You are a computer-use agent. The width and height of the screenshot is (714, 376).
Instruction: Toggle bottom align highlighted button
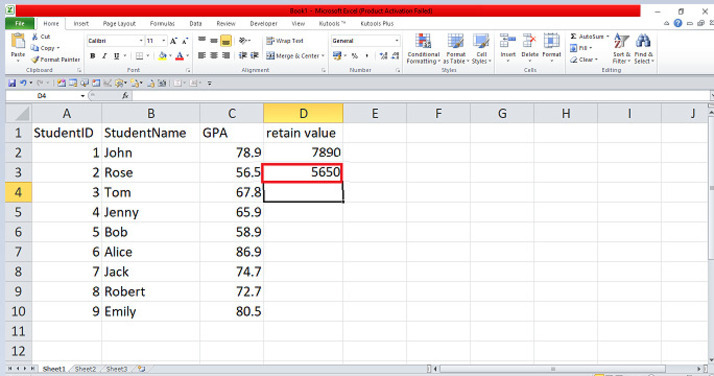[x=226, y=41]
